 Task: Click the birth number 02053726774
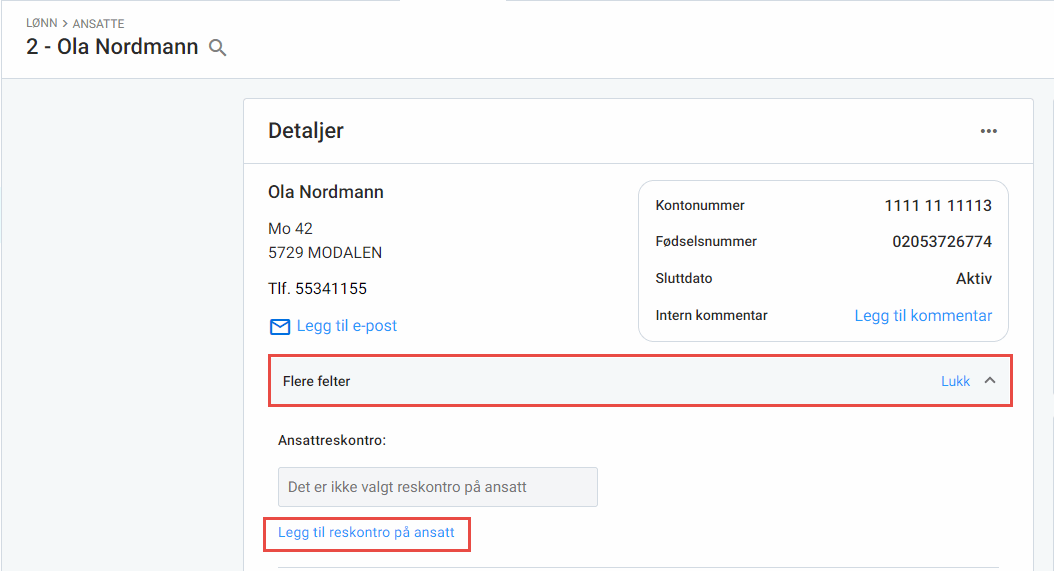942,242
